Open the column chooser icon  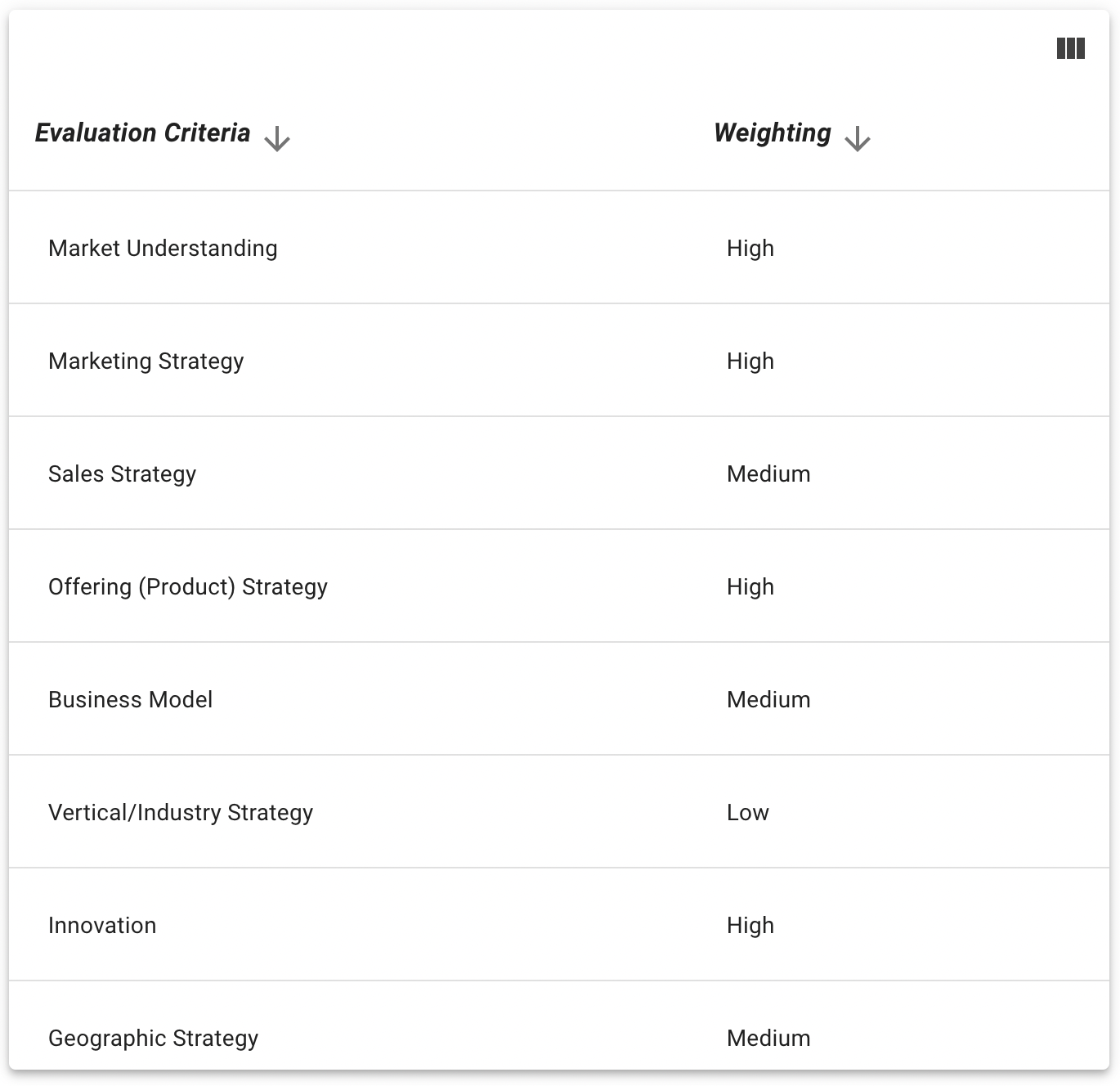(1070, 49)
